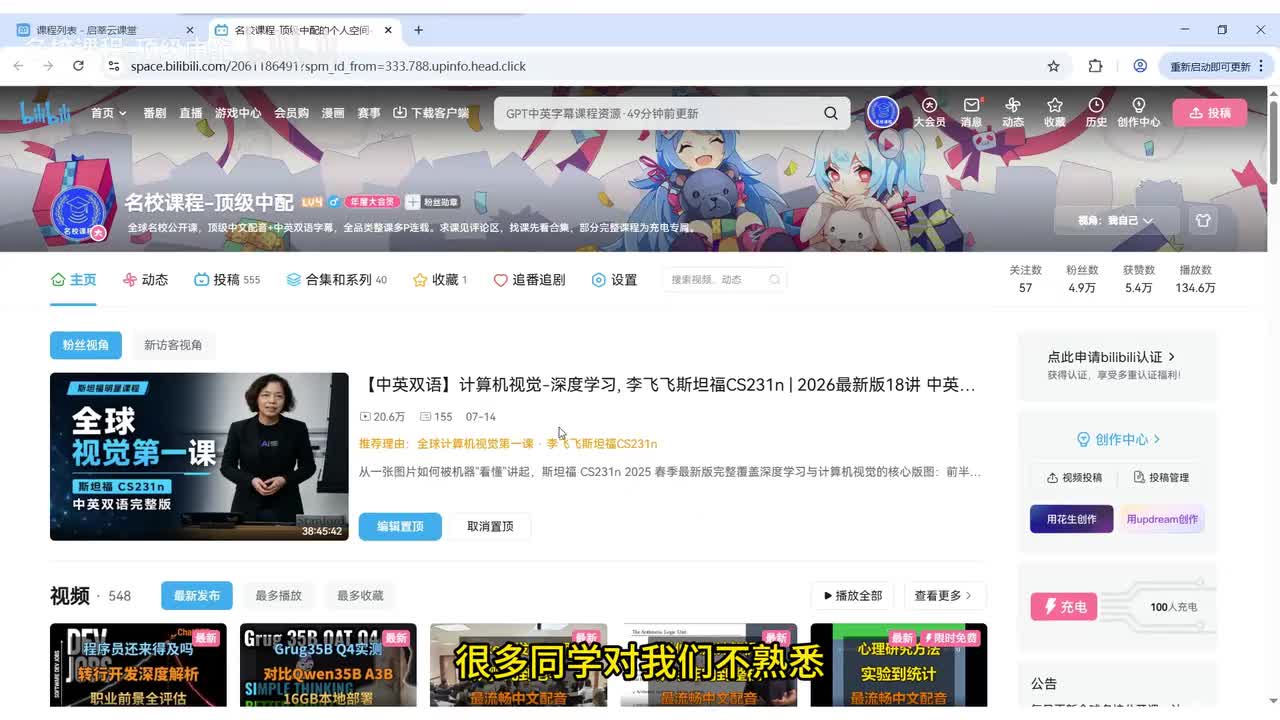
Task: Sort videos by 最多收藏
Action: tap(360, 596)
